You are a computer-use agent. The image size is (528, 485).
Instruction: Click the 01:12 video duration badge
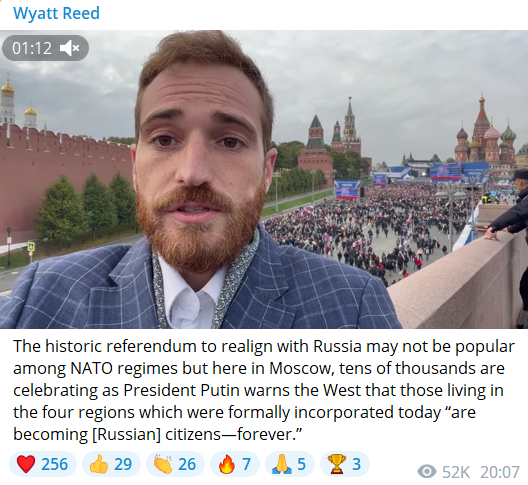coord(45,48)
